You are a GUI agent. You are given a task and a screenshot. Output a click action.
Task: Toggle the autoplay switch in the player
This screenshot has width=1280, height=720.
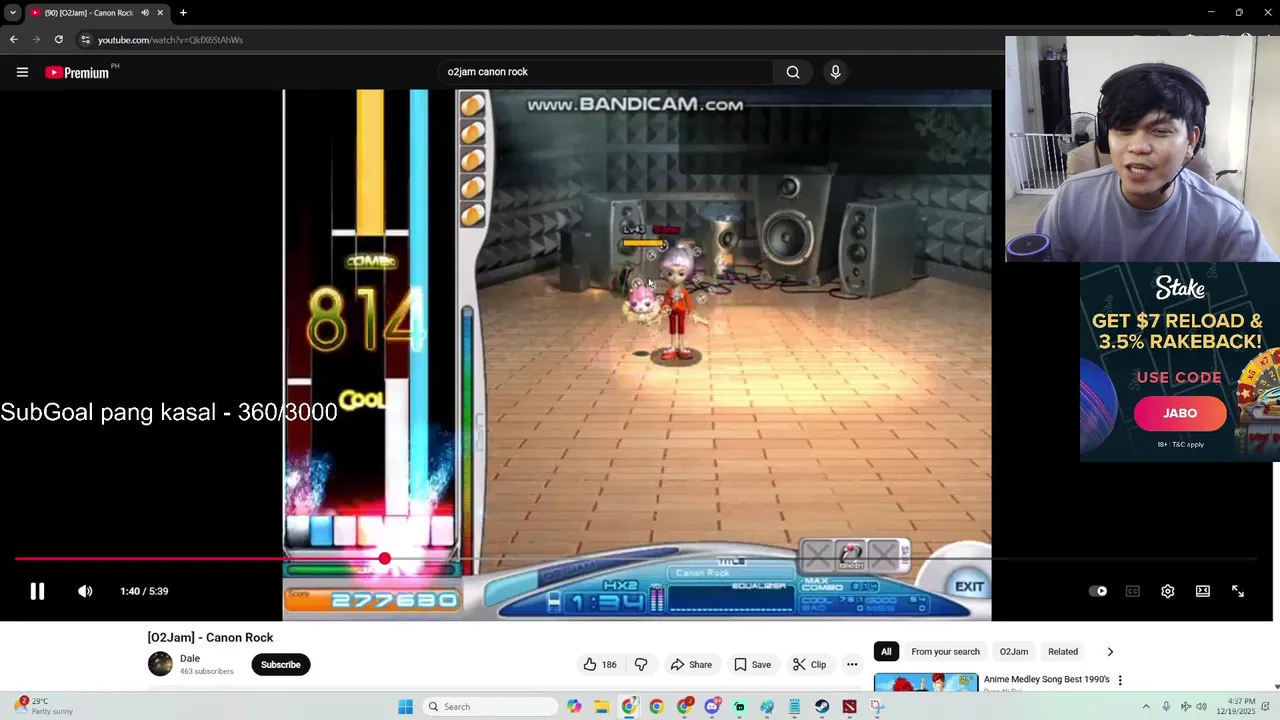click(x=1098, y=591)
